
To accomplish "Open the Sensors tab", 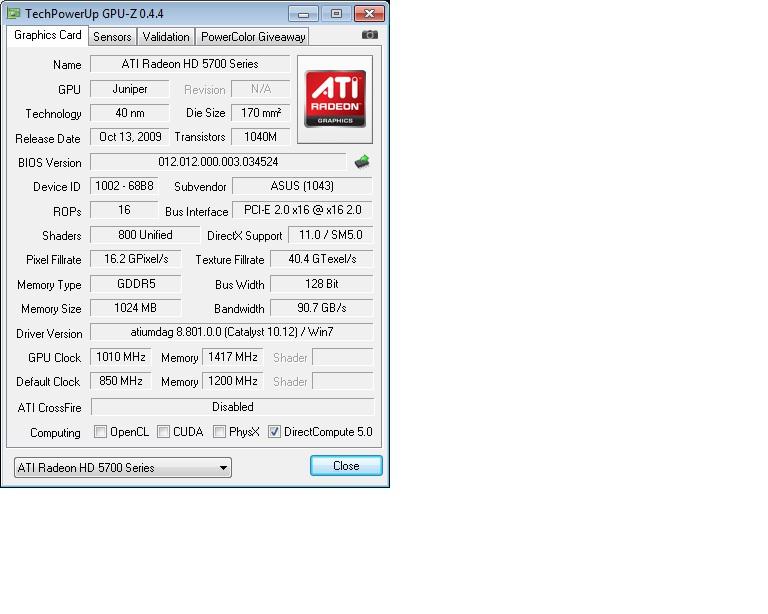I will coord(112,37).
